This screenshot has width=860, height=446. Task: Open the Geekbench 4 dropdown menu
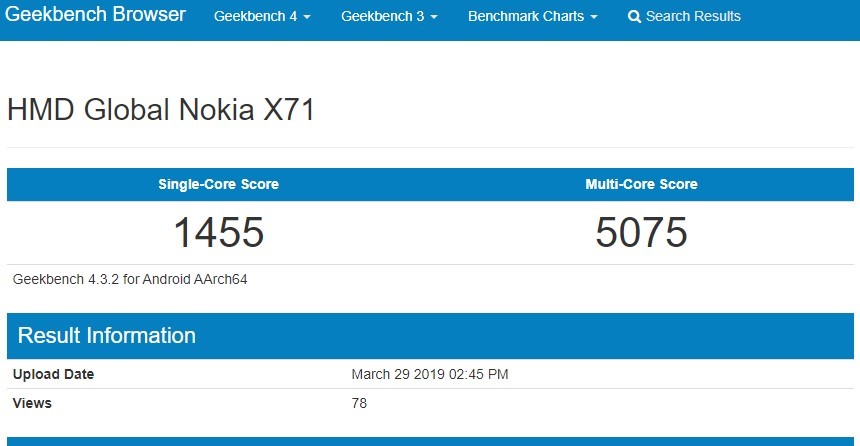[x=262, y=17]
